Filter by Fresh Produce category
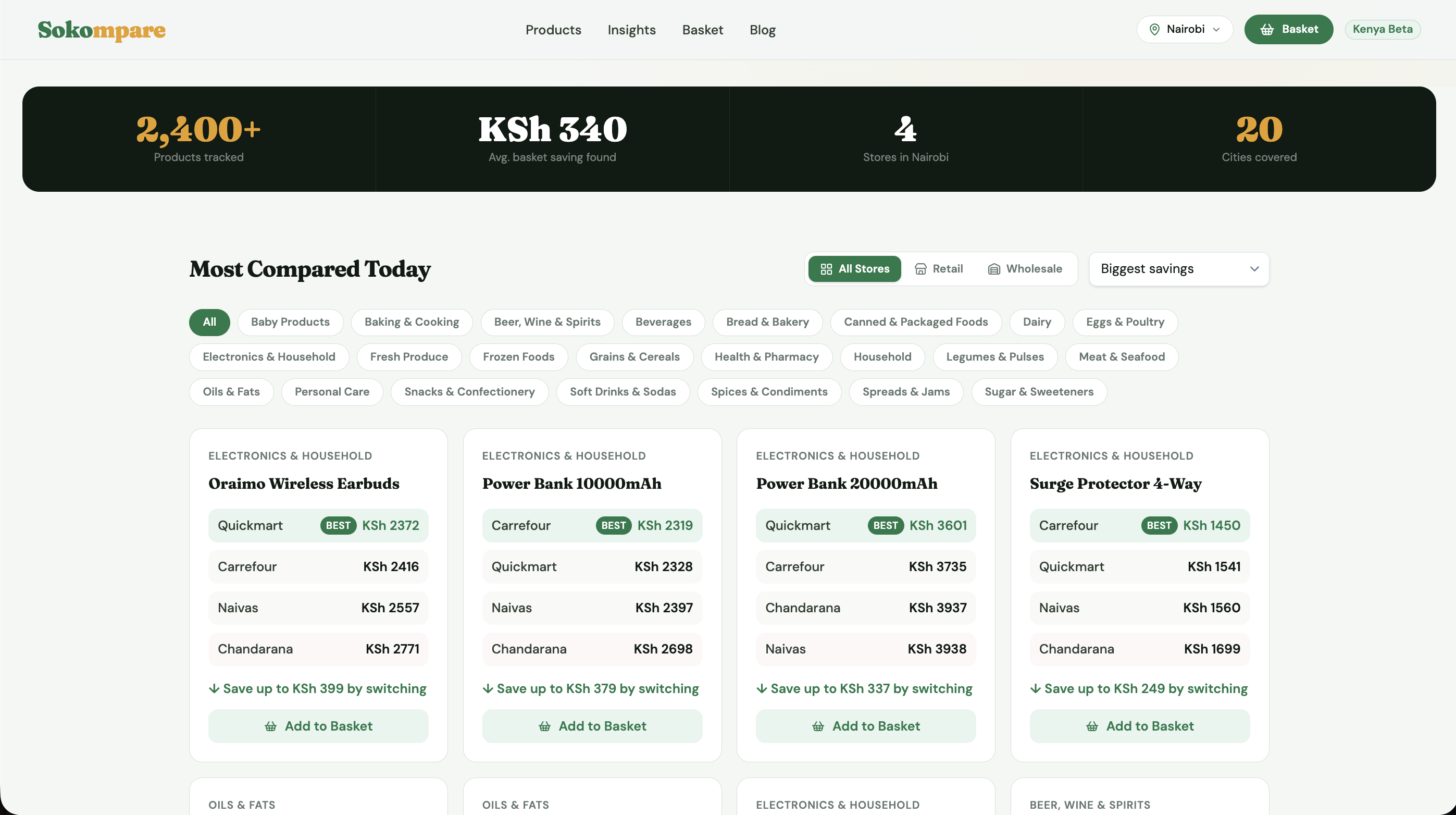The width and height of the screenshot is (1456, 815). pyautogui.click(x=408, y=357)
